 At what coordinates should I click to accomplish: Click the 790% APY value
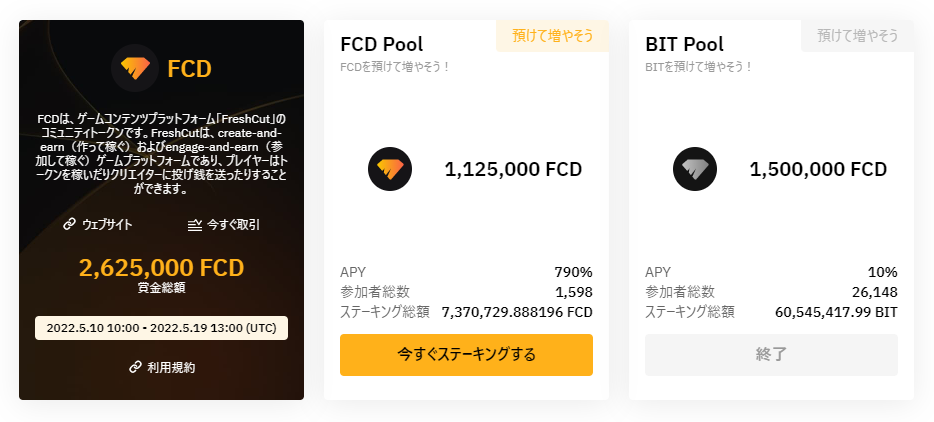(x=574, y=272)
